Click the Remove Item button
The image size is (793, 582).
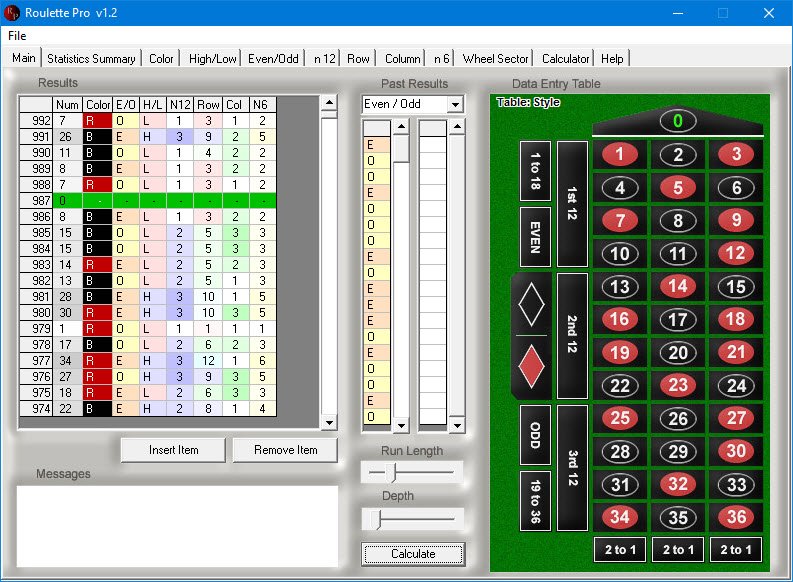[x=285, y=450]
